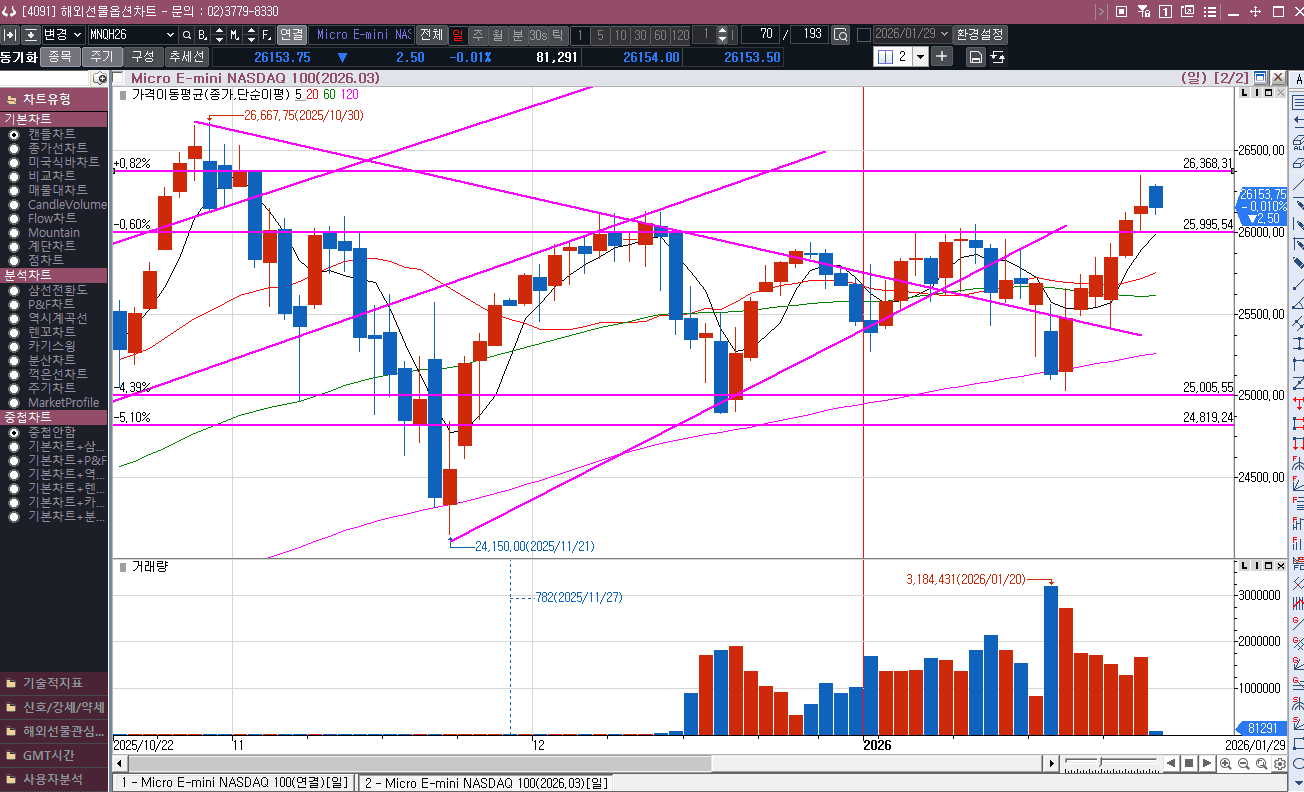Select the 종가선차트 radio button
The image size is (1304, 792).
(14, 148)
